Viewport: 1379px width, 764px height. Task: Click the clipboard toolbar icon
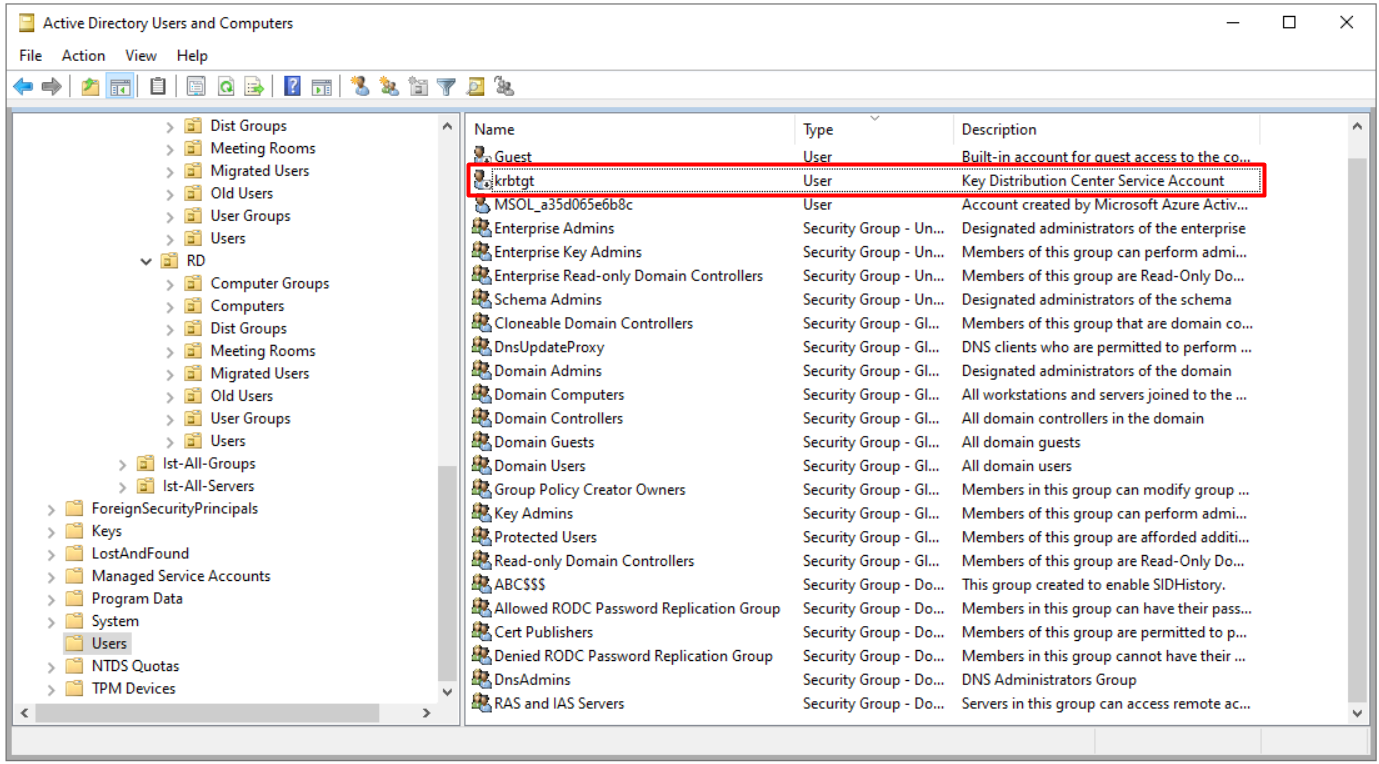click(x=158, y=87)
